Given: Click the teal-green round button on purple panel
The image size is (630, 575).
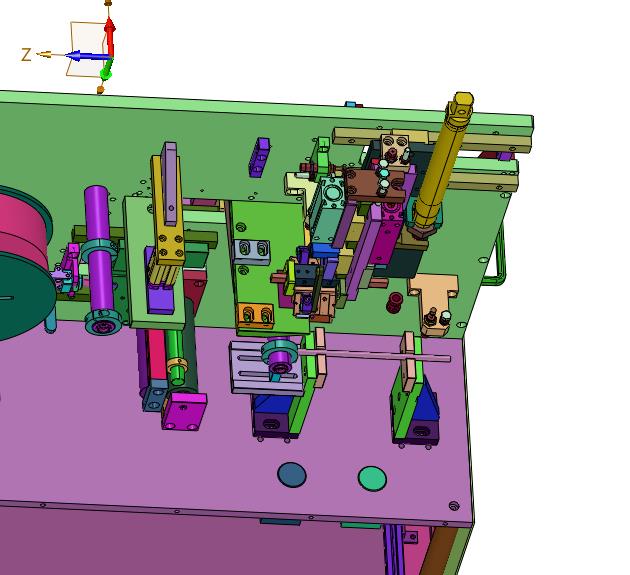Looking at the screenshot, I should (x=372, y=478).
